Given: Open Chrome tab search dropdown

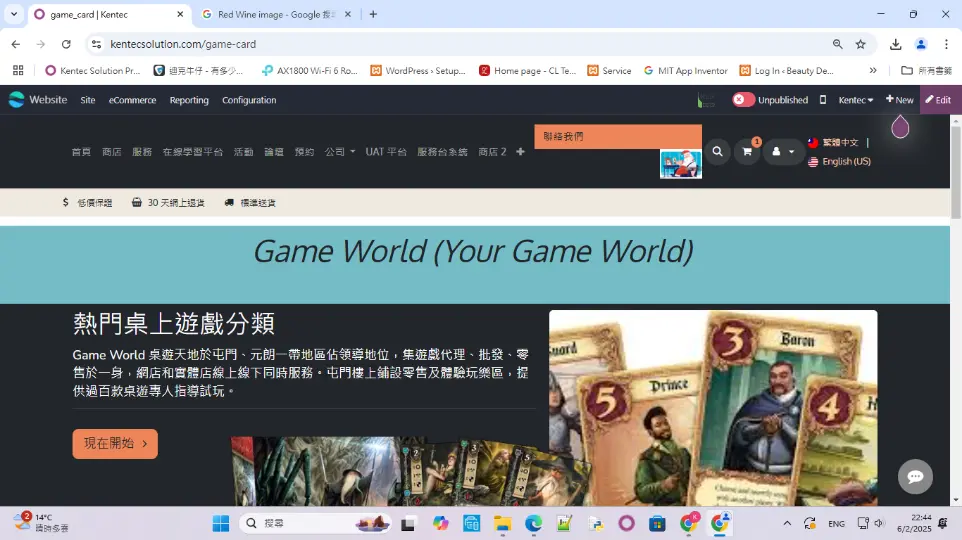Looking at the screenshot, I should pyautogui.click(x=13, y=14).
